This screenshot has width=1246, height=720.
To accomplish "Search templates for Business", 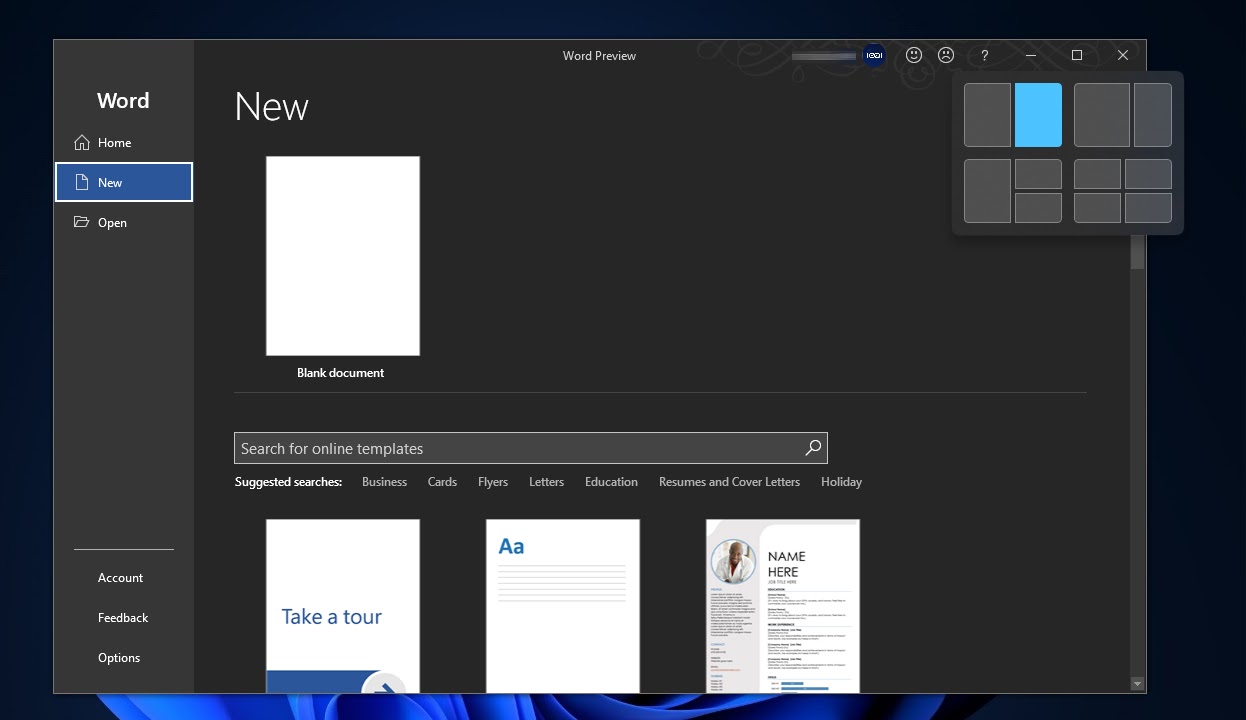I will pos(384,482).
